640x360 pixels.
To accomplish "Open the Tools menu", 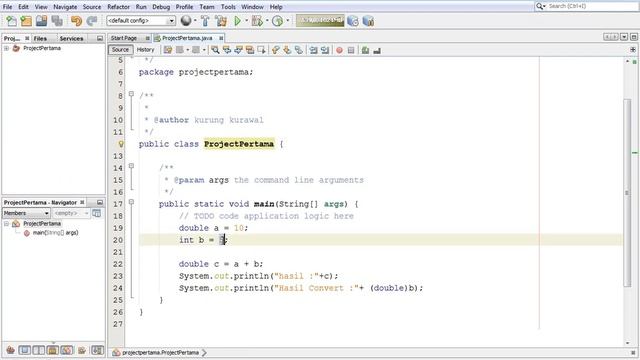I will pos(228,7).
